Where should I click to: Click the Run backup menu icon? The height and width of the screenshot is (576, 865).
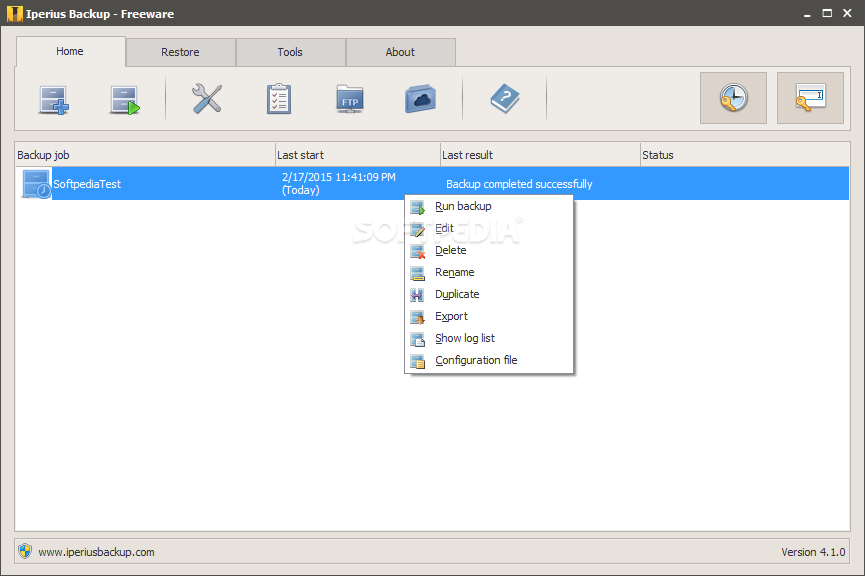tap(418, 207)
